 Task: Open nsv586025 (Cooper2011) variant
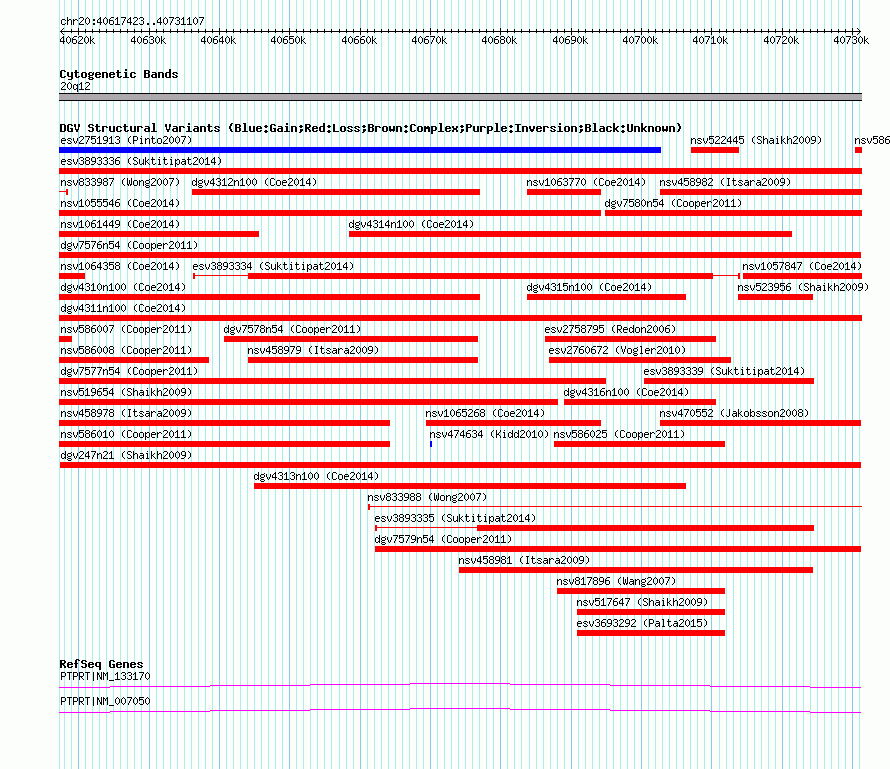tap(619, 434)
